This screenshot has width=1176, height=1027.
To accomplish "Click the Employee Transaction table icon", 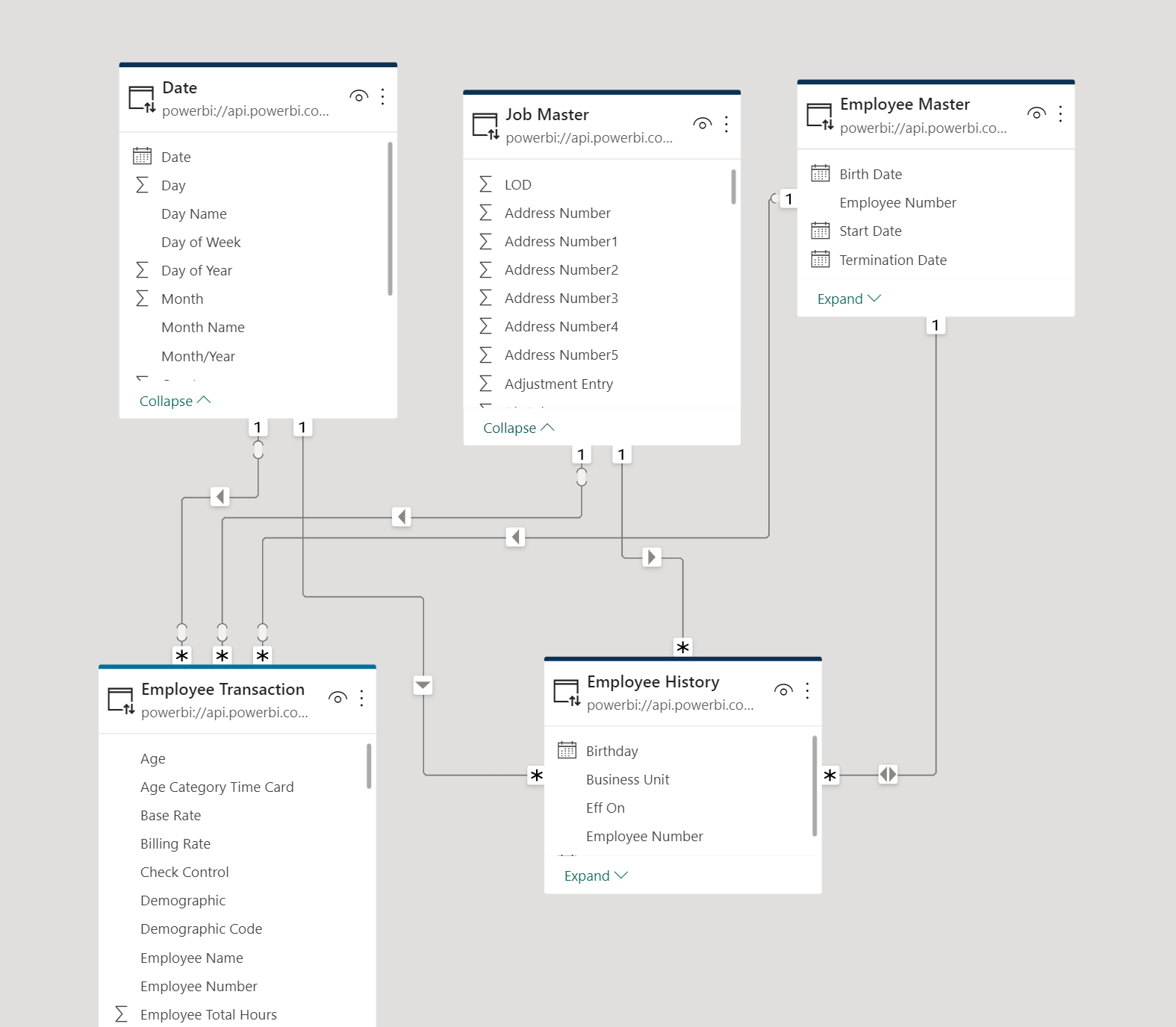I will 121,700.
